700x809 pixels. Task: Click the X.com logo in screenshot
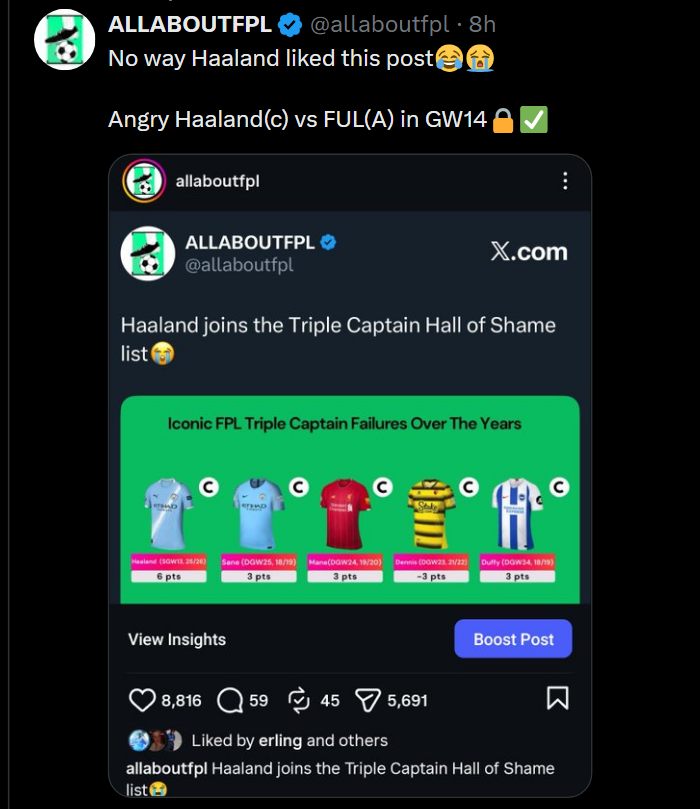529,252
